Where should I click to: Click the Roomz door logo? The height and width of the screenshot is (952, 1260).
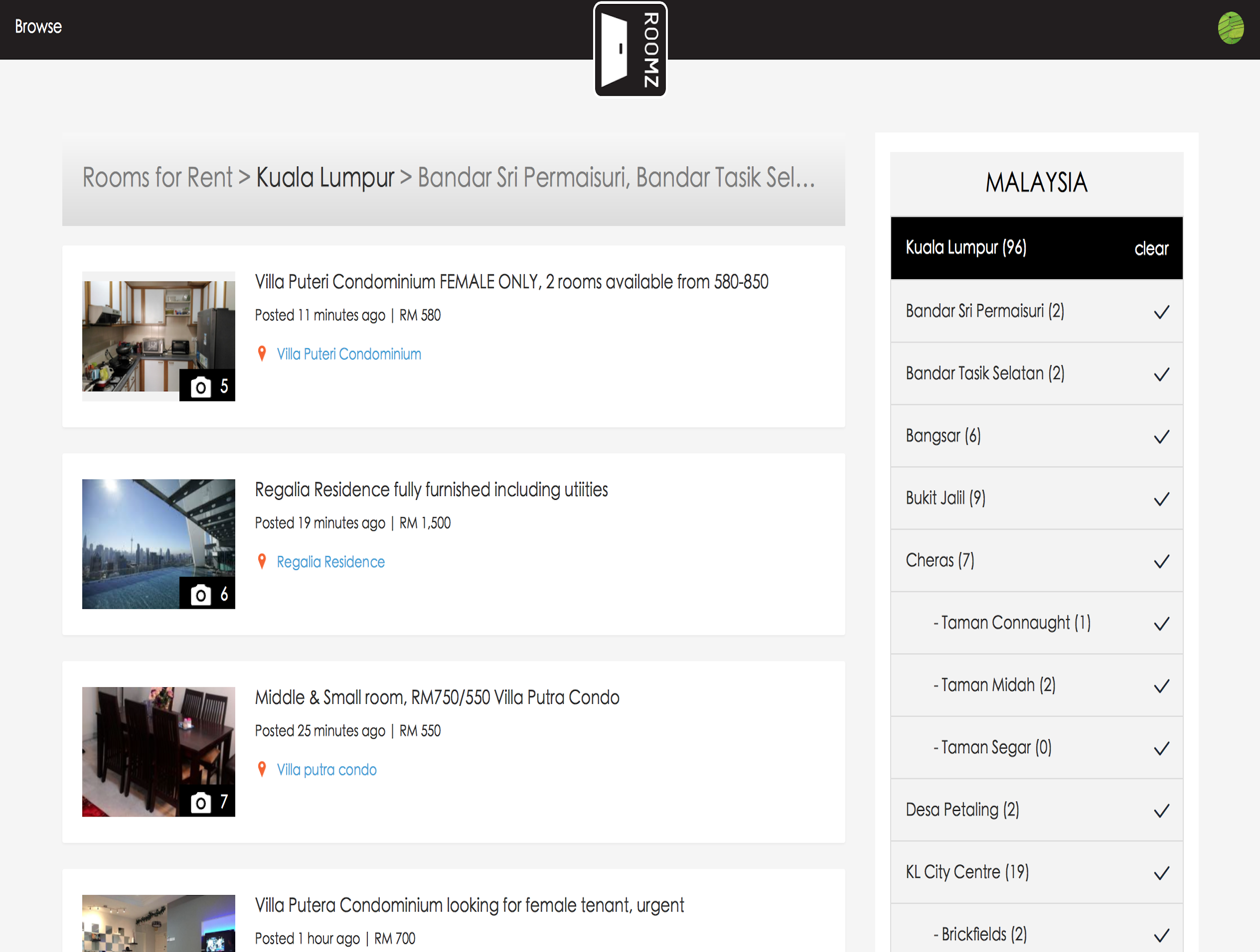coord(630,49)
